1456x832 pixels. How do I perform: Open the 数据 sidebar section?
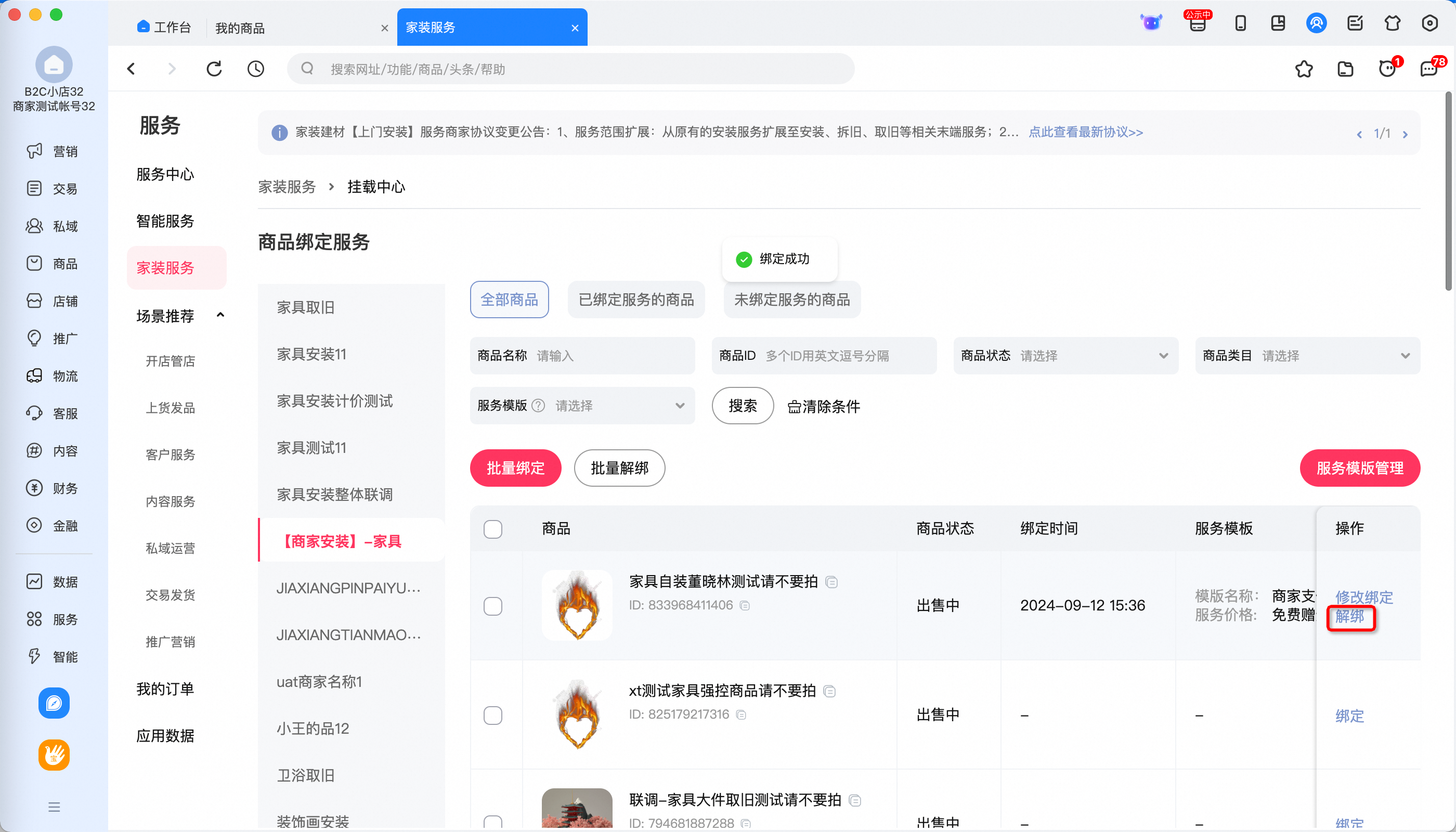pyautogui.click(x=53, y=582)
